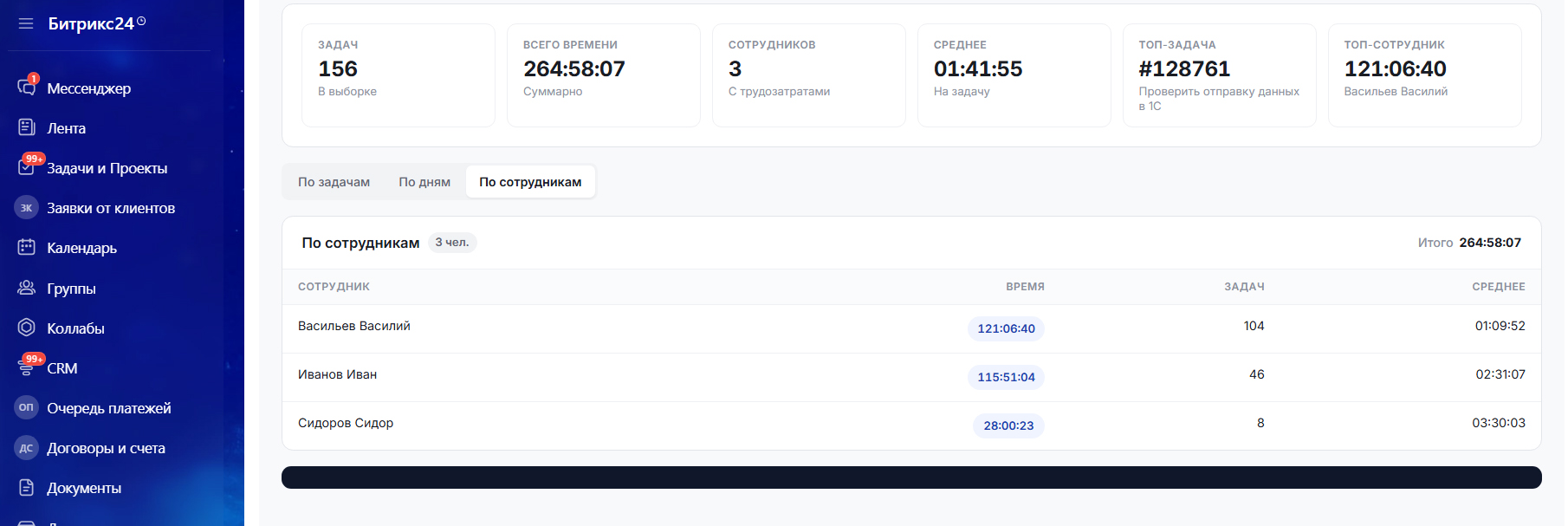Screen dimensions: 1568x526
Task: Open Календарь menu item
Action: coord(81,248)
